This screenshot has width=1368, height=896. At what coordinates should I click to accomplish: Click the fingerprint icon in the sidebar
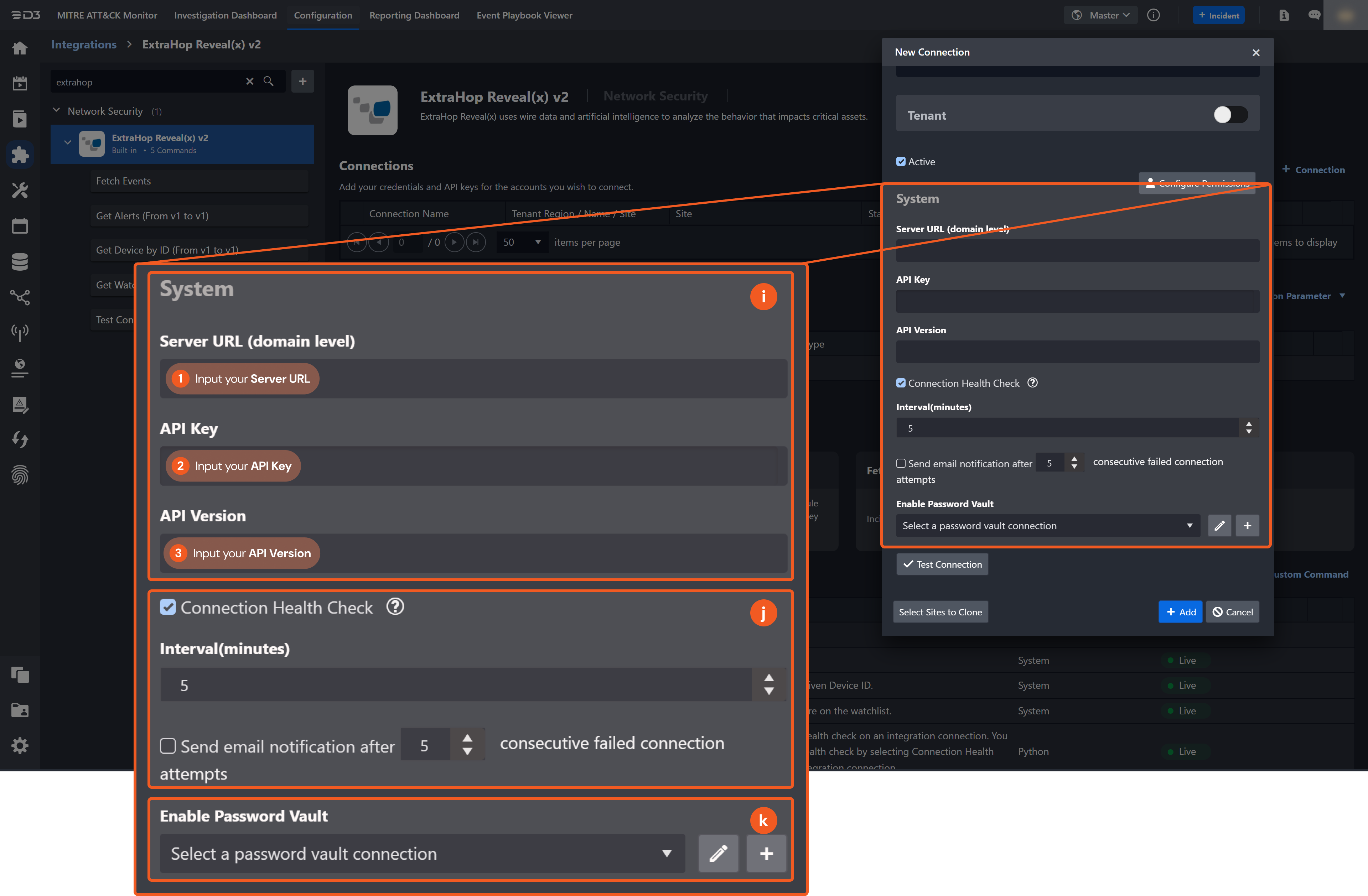point(20,475)
